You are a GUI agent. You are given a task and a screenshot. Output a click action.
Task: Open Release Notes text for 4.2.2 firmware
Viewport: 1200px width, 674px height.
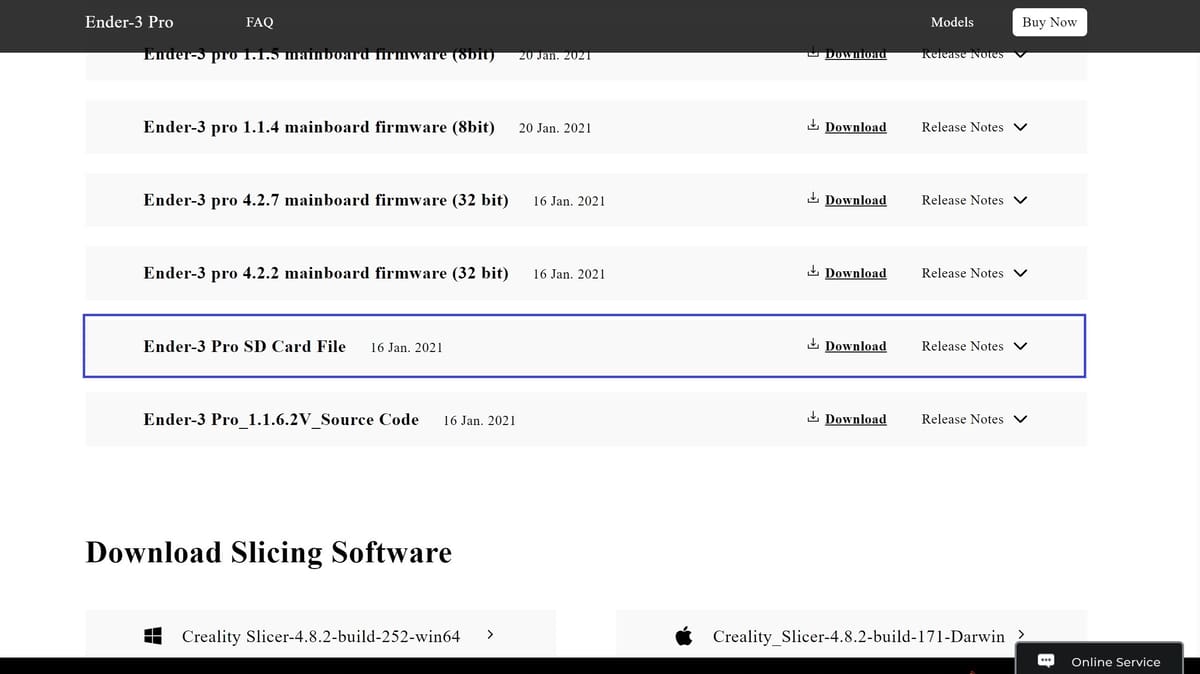(x=962, y=273)
